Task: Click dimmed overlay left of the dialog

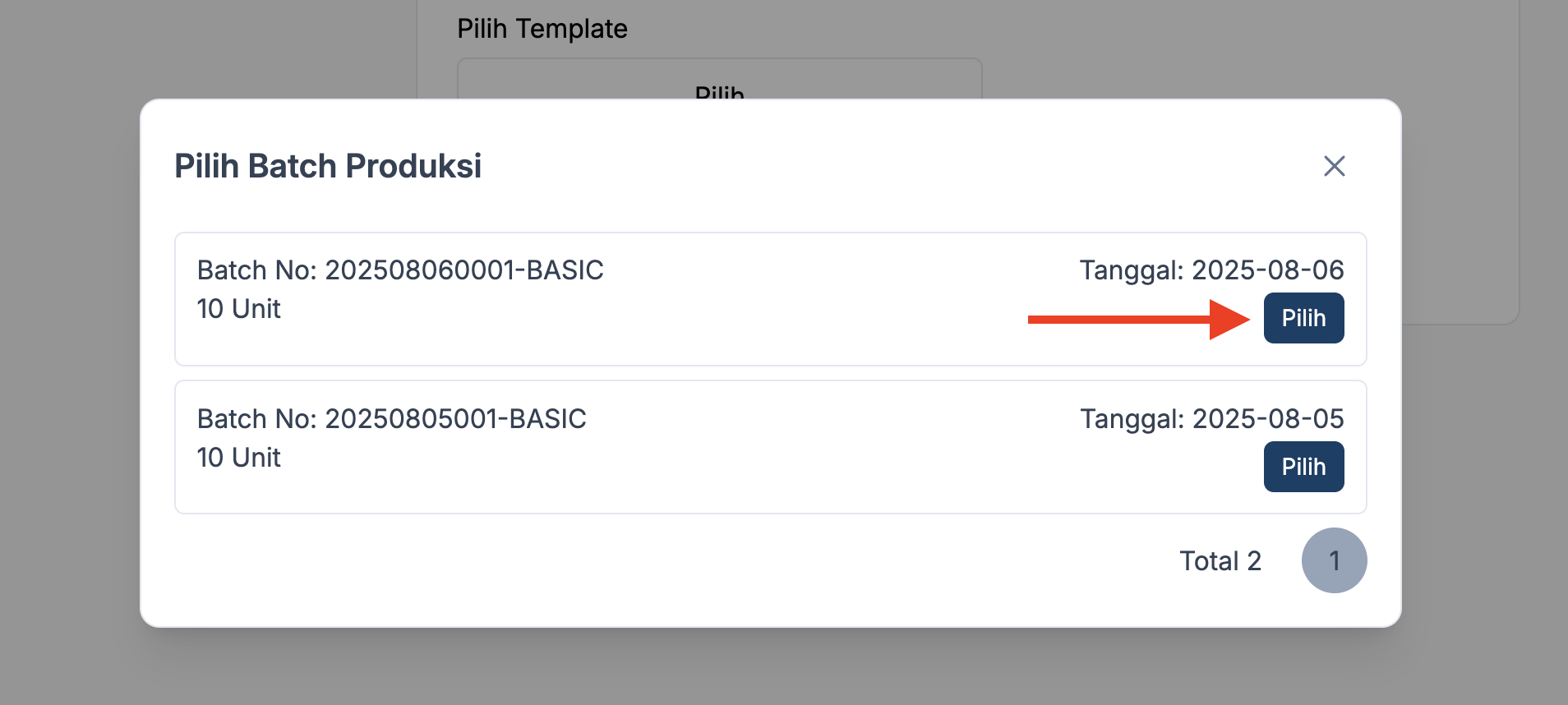Action: point(70,353)
